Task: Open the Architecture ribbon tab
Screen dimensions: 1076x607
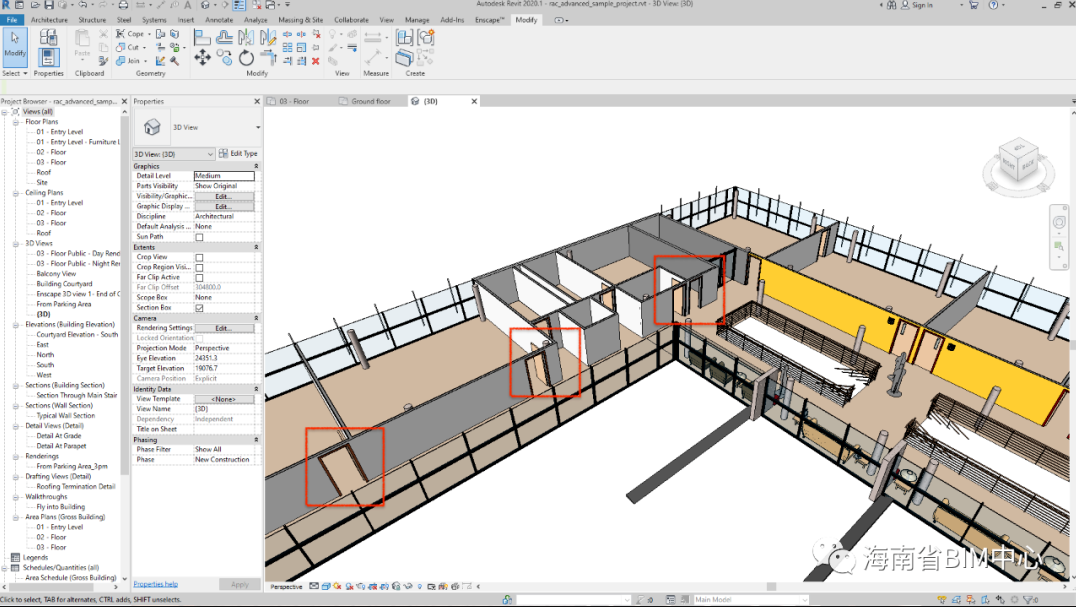Action: pyautogui.click(x=49, y=20)
